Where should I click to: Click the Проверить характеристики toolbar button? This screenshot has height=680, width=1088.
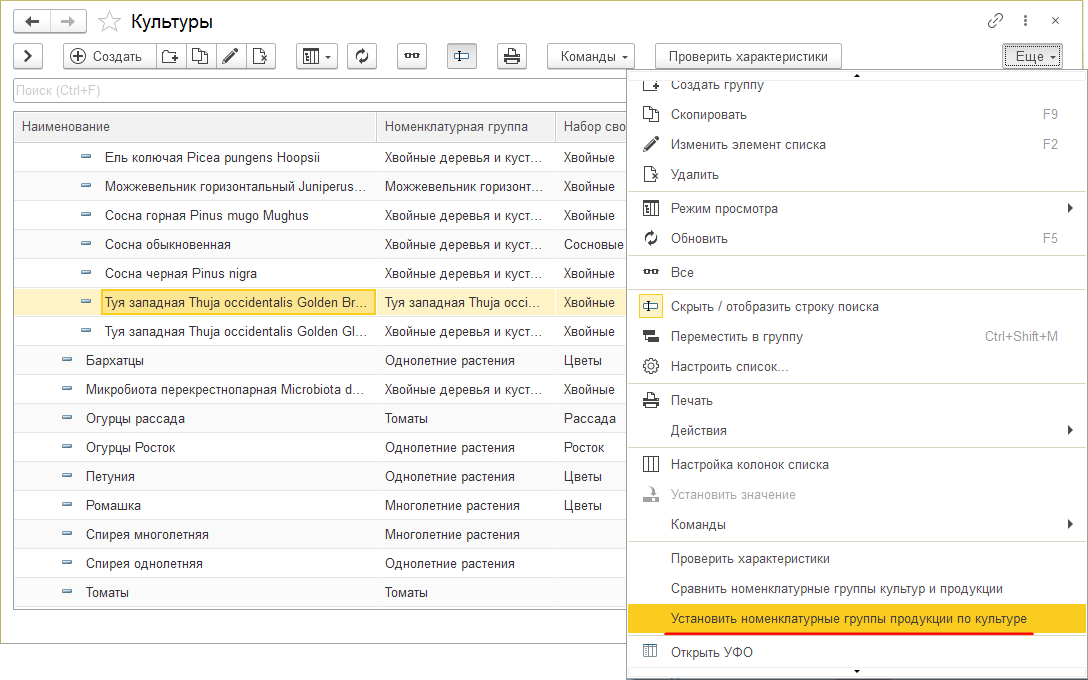coord(747,56)
